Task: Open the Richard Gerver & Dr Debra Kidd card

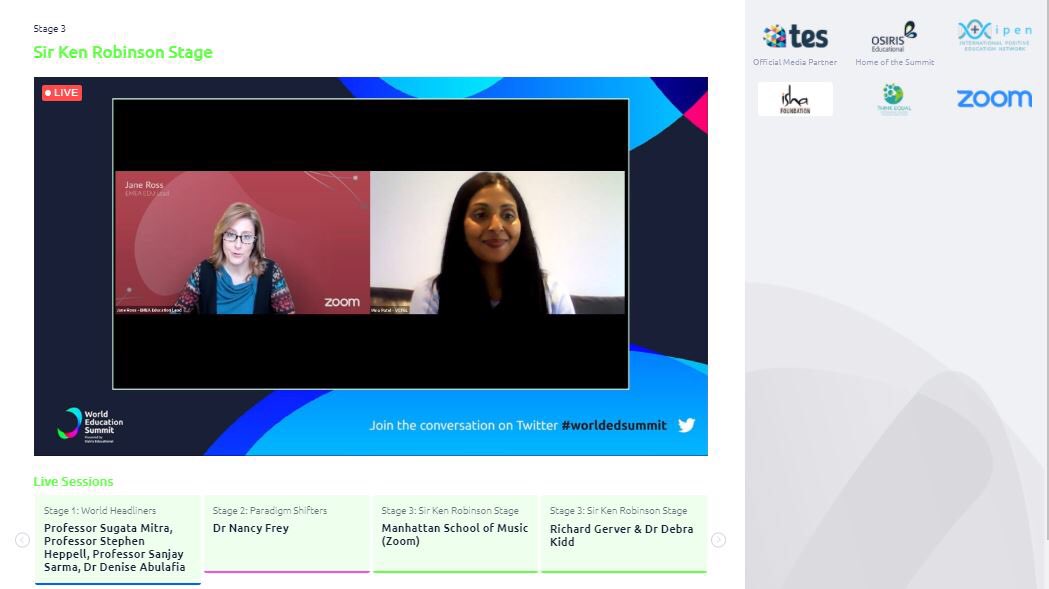Action: [x=624, y=534]
